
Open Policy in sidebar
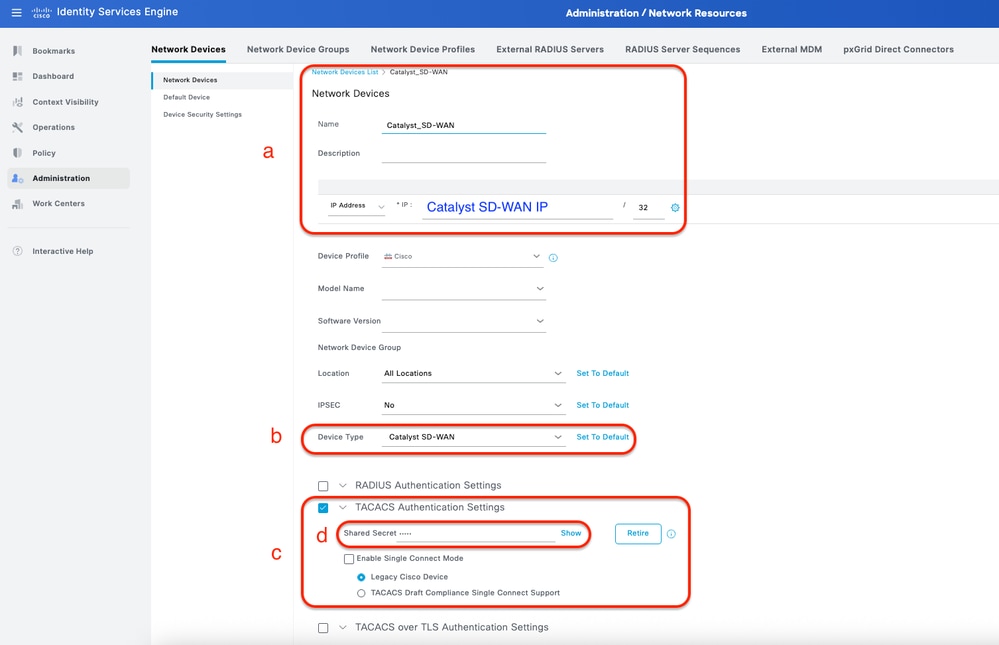pos(44,153)
